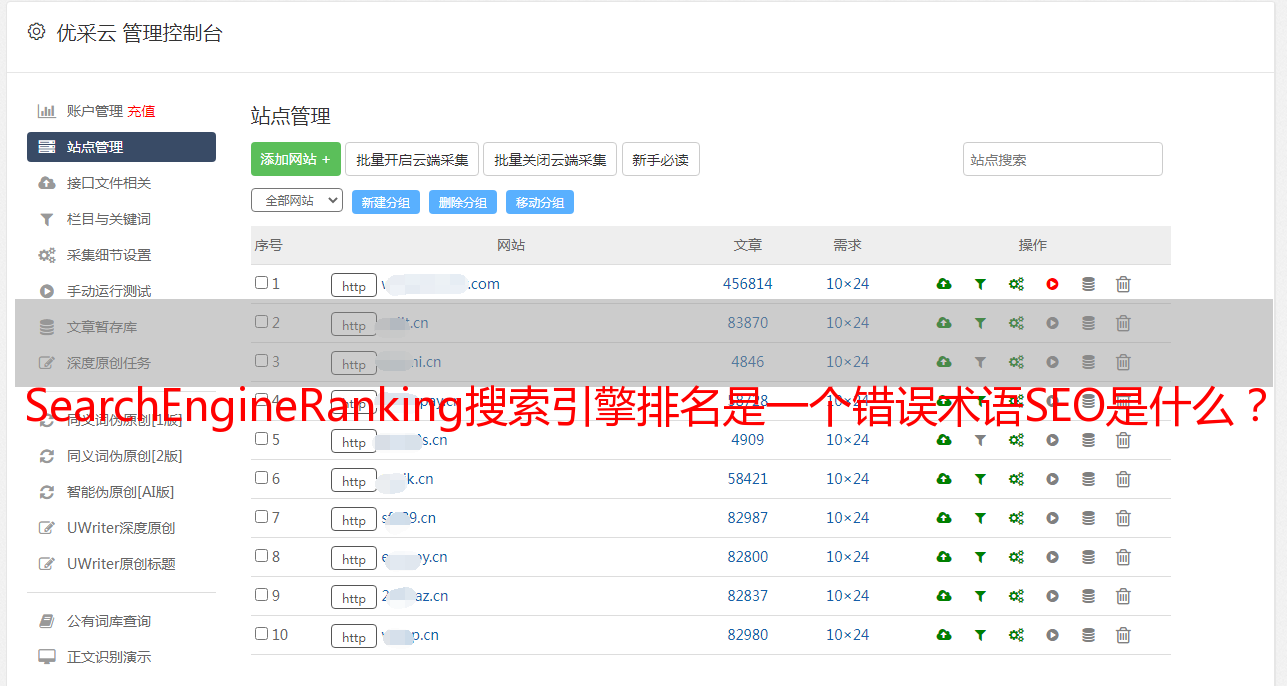1287x686 pixels.
Task: Click trash icon in row 3
Action: tap(1123, 362)
